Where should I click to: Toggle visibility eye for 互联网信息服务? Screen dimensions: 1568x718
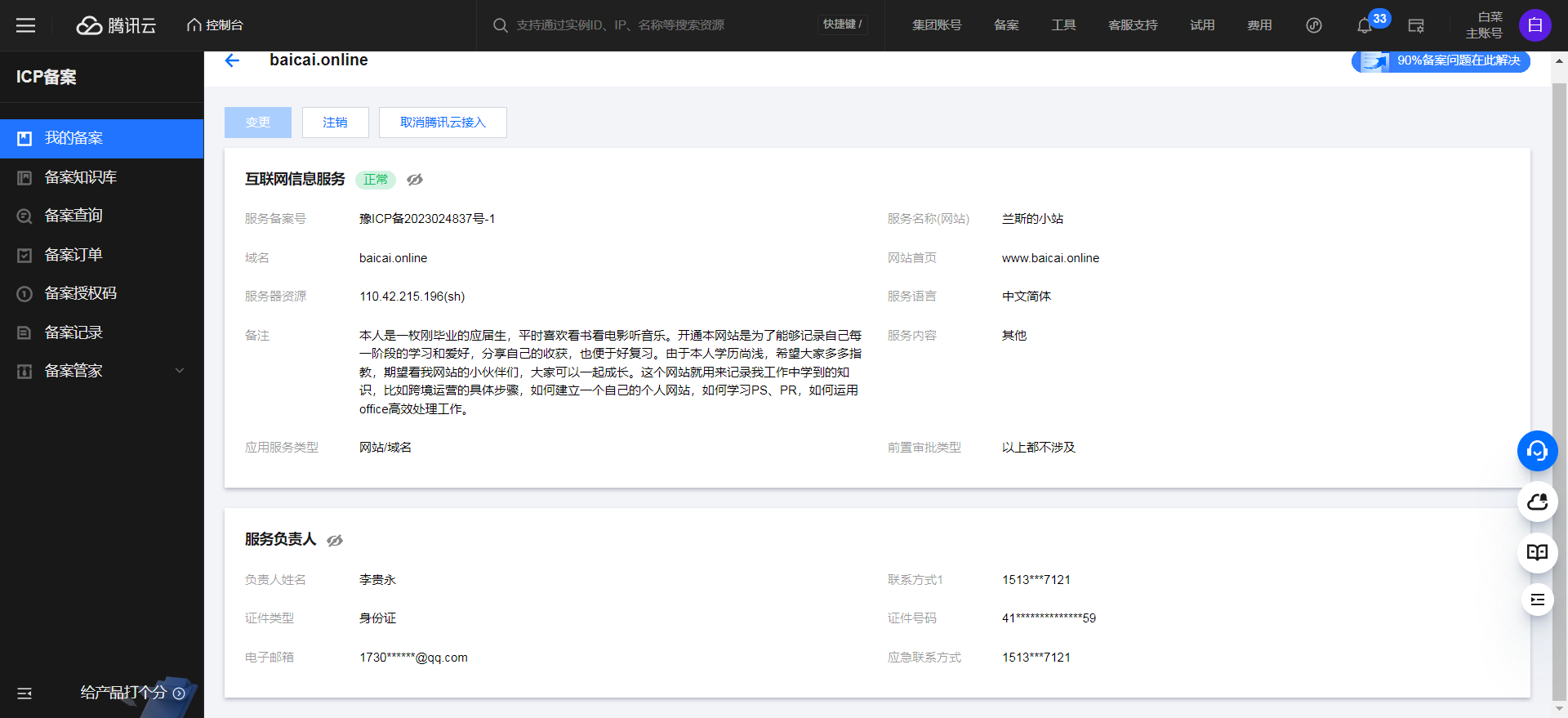tap(415, 180)
